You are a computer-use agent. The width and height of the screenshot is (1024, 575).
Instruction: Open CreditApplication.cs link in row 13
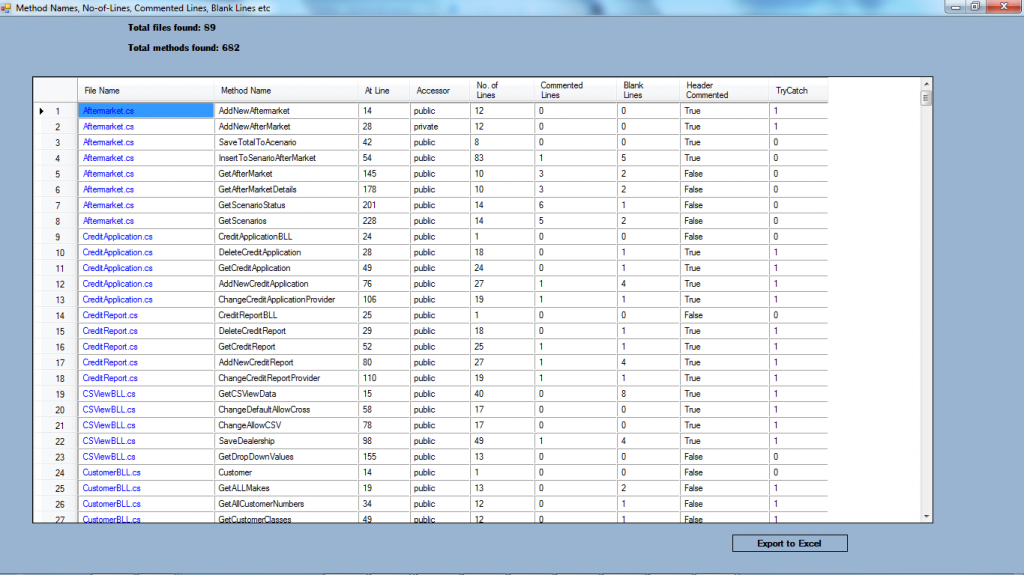tap(118, 299)
